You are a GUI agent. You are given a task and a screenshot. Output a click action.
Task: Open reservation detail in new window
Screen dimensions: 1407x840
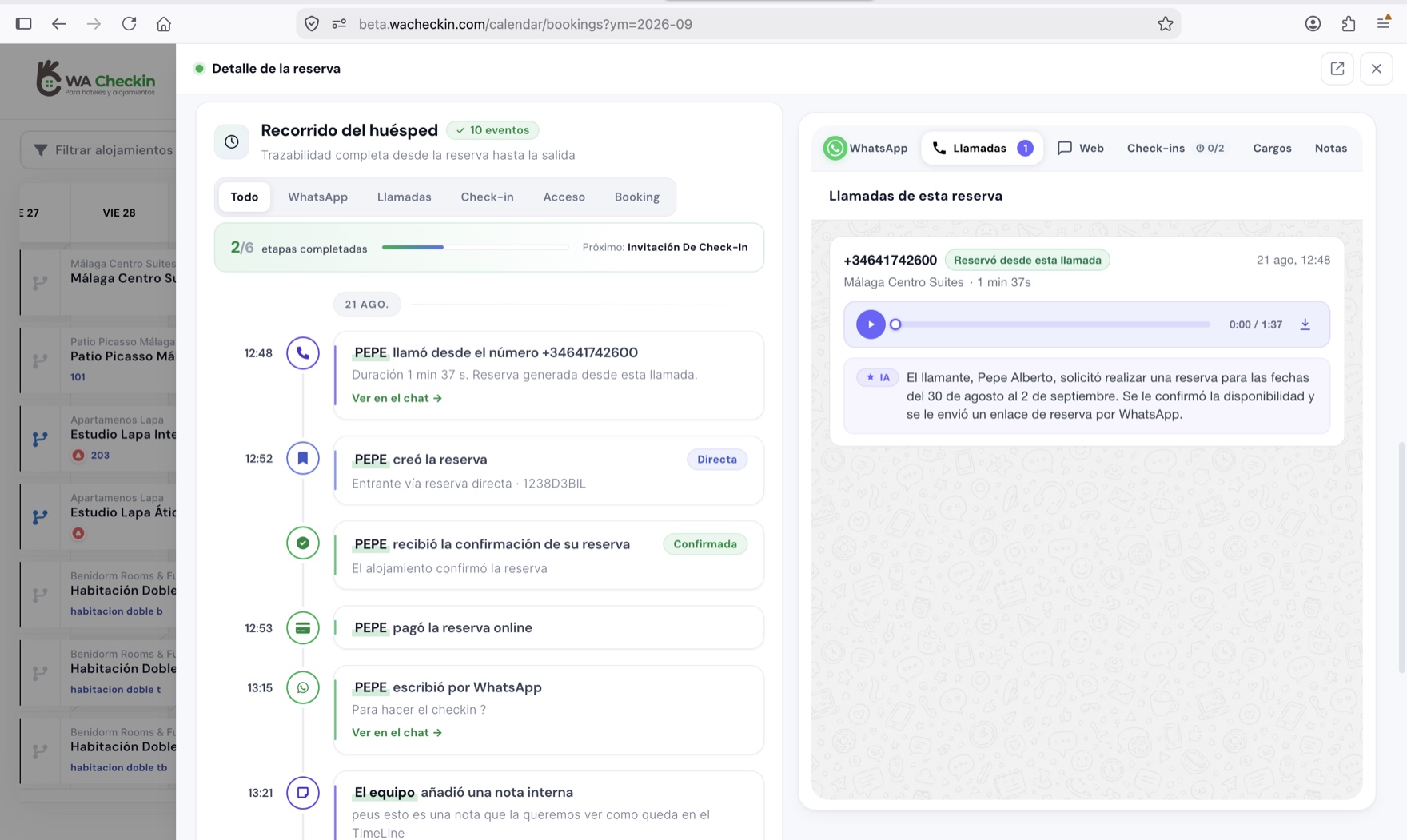click(x=1337, y=69)
